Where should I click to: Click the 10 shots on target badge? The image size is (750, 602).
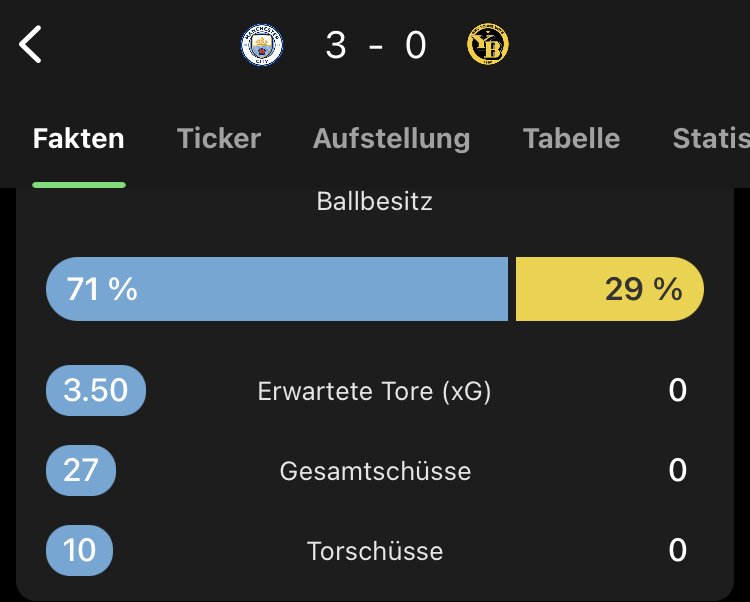(x=80, y=550)
